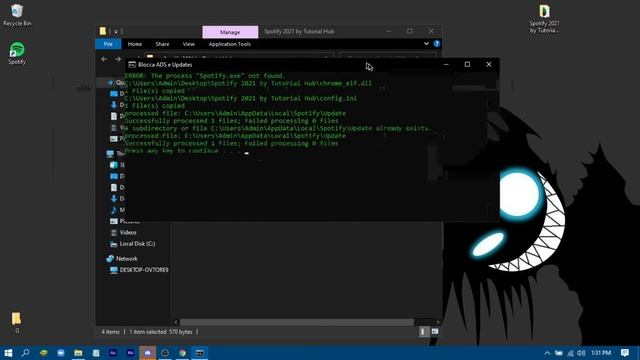640x360 pixels.
Task: Show hidden system tray icons
Action: [547, 353]
